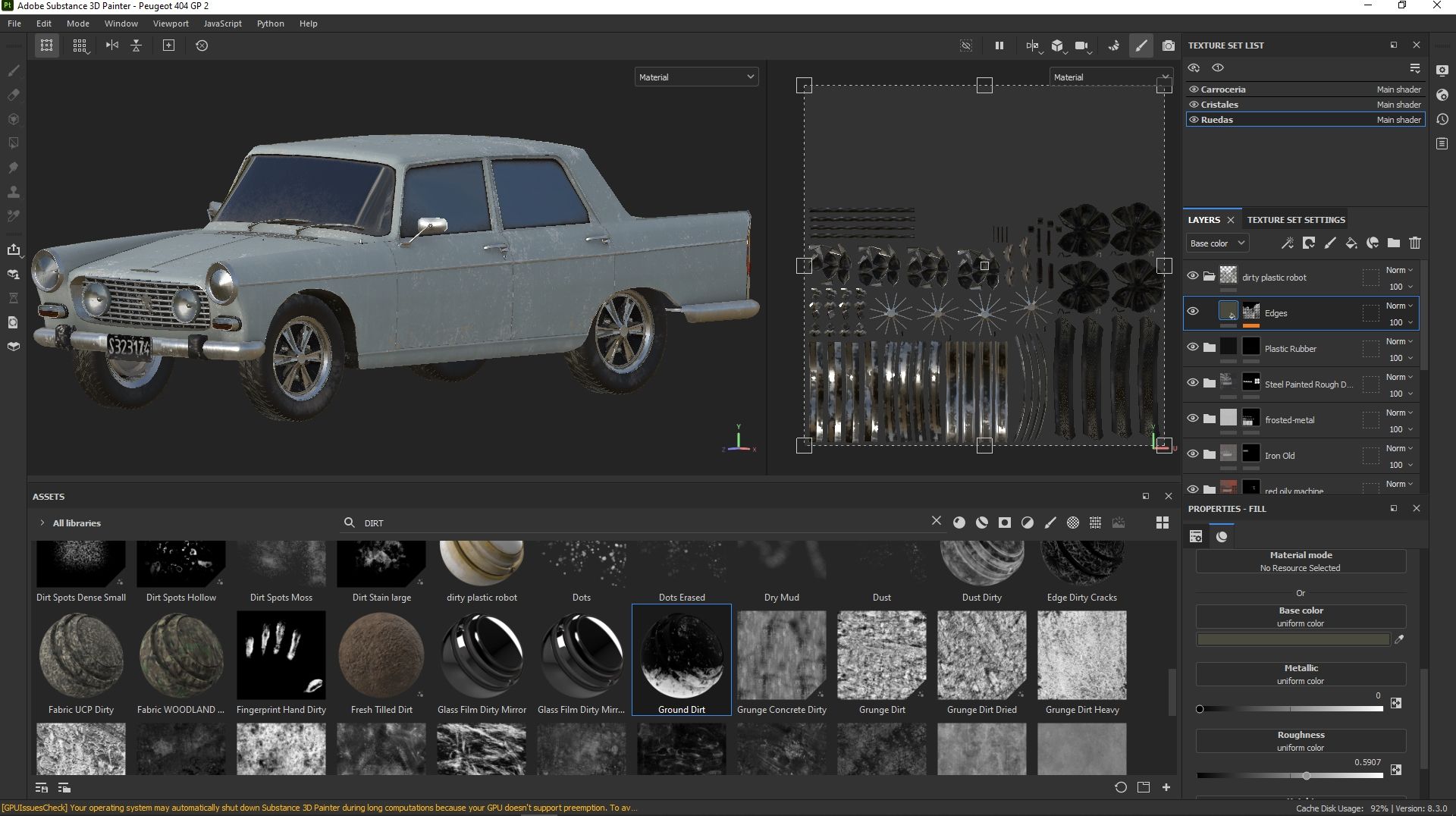The height and width of the screenshot is (816, 1456).
Task: Hide the Plastic Rubber layer
Action: coord(1193,347)
